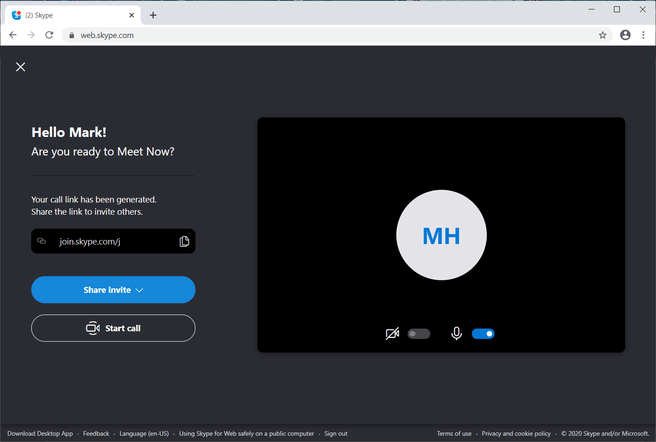Click the Hello Mark! heading
Viewport: 656px width, 442px height.
tap(69, 132)
